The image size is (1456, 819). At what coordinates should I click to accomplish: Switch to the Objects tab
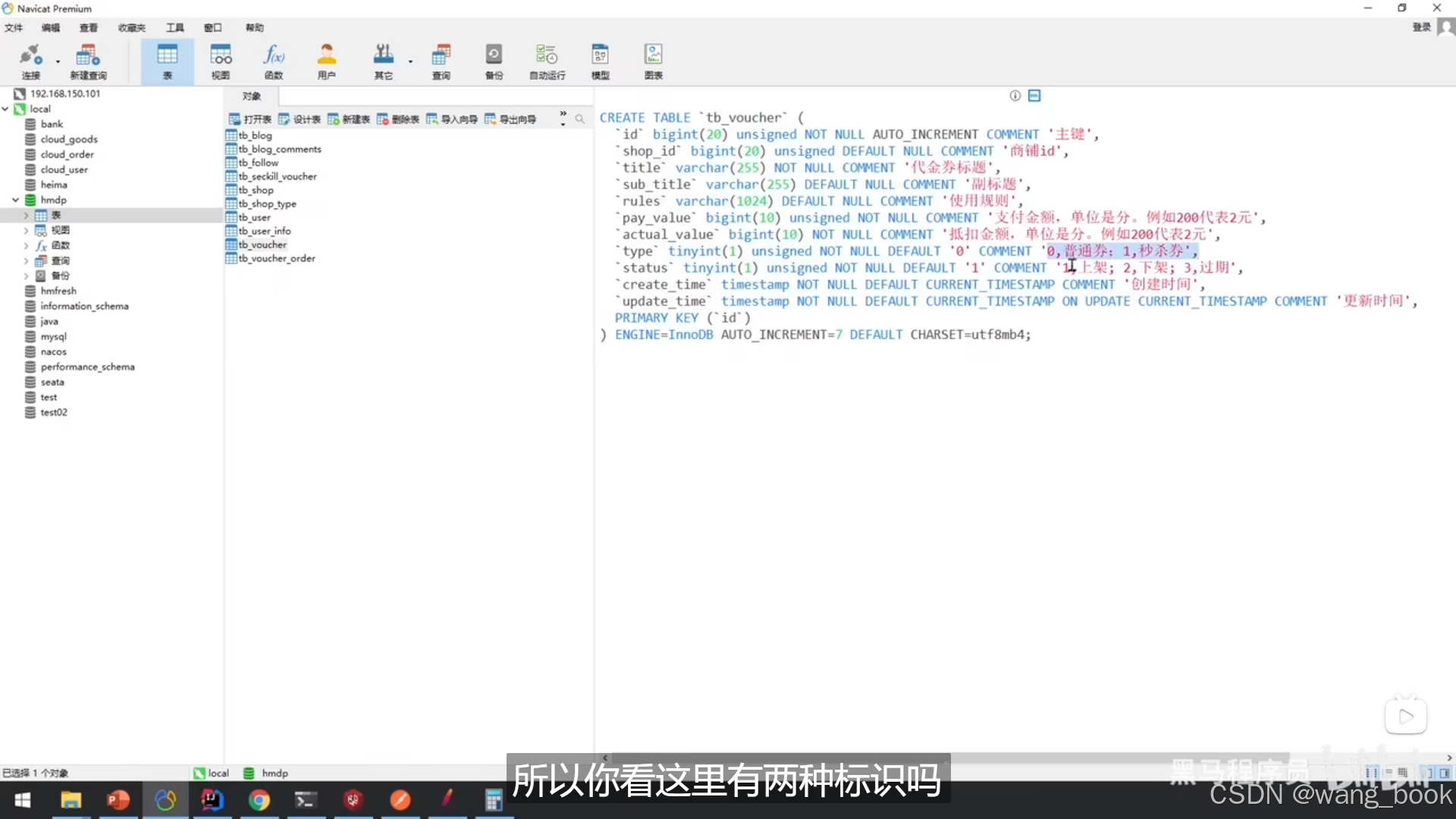251,96
